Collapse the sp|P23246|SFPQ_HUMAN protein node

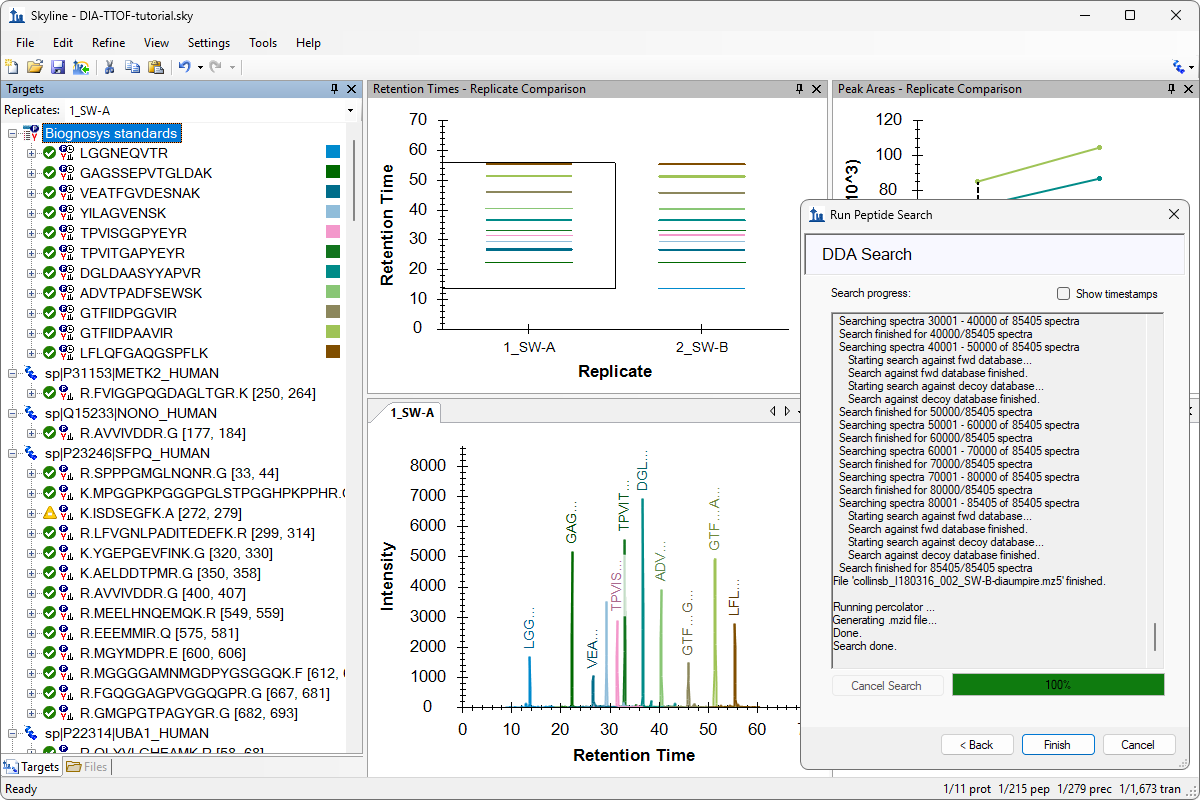point(13,453)
